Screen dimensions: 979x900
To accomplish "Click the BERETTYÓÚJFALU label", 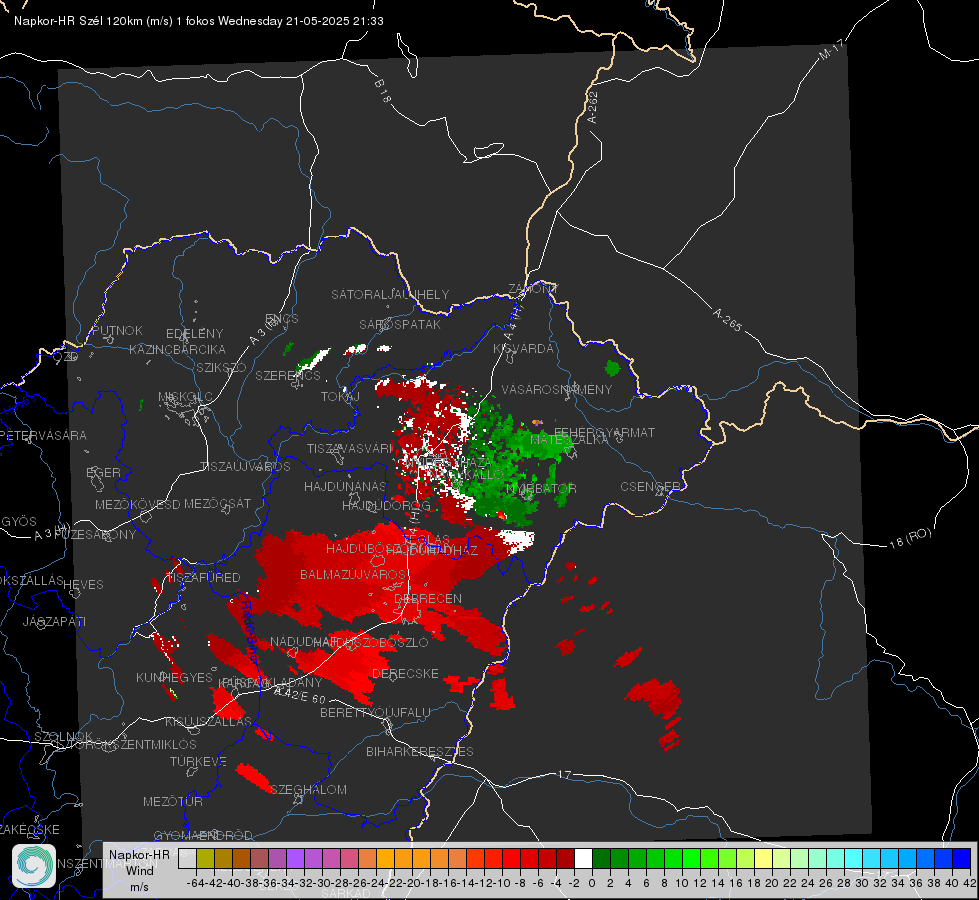I will pos(375,712).
